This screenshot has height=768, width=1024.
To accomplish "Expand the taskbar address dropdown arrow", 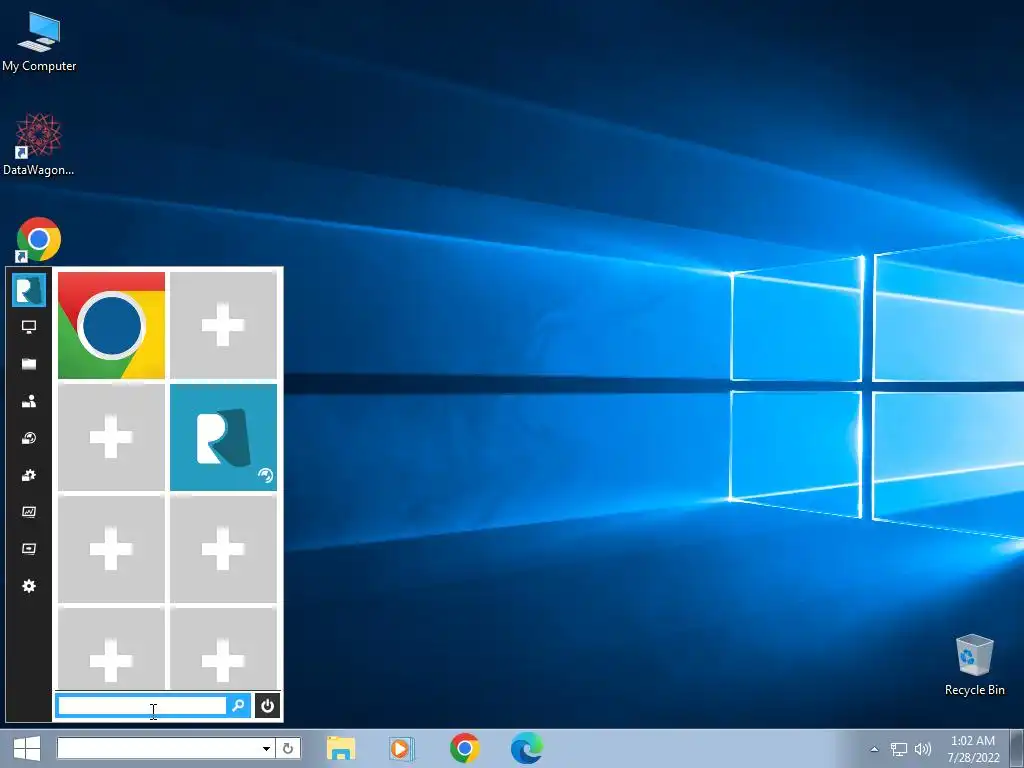I will click(x=266, y=748).
